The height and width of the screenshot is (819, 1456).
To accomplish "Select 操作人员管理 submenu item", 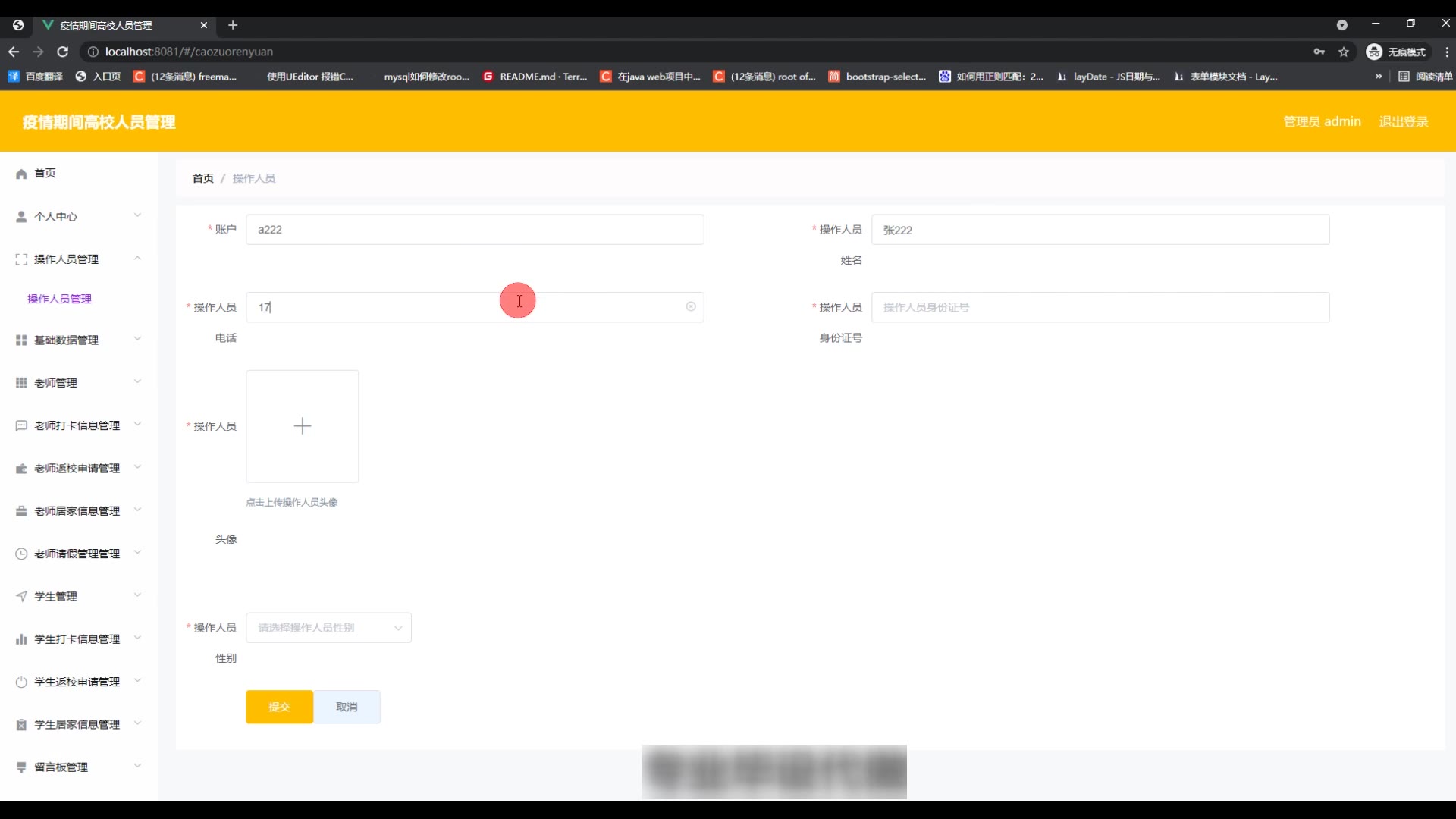I will pyautogui.click(x=59, y=299).
